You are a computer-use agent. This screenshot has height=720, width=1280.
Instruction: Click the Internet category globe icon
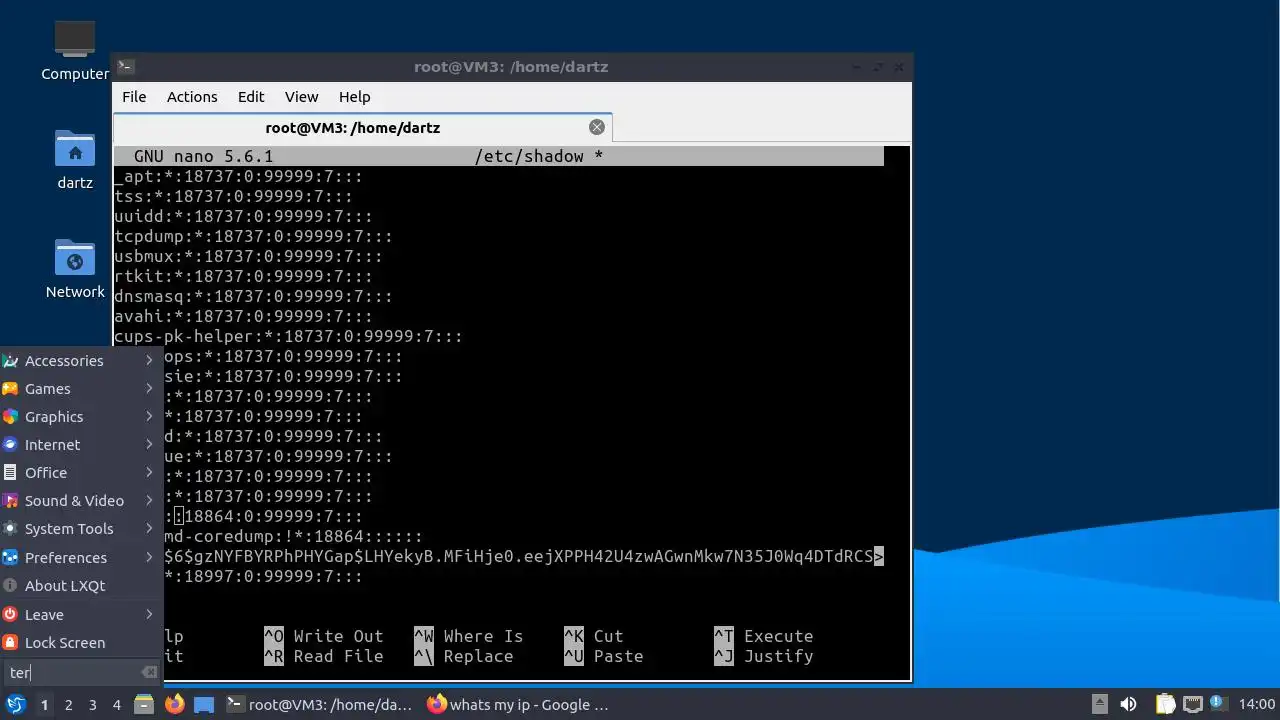click(x=10, y=445)
